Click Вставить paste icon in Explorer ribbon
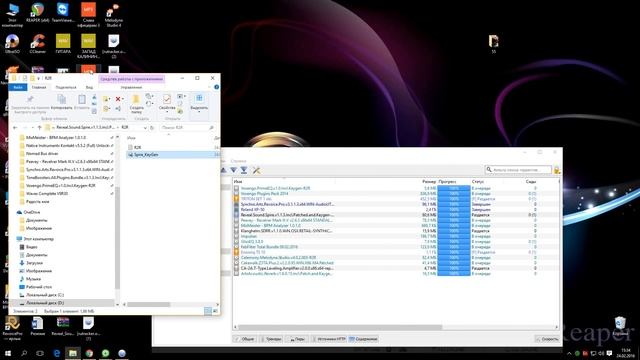The width and height of the screenshot is (640, 360). click(82, 102)
